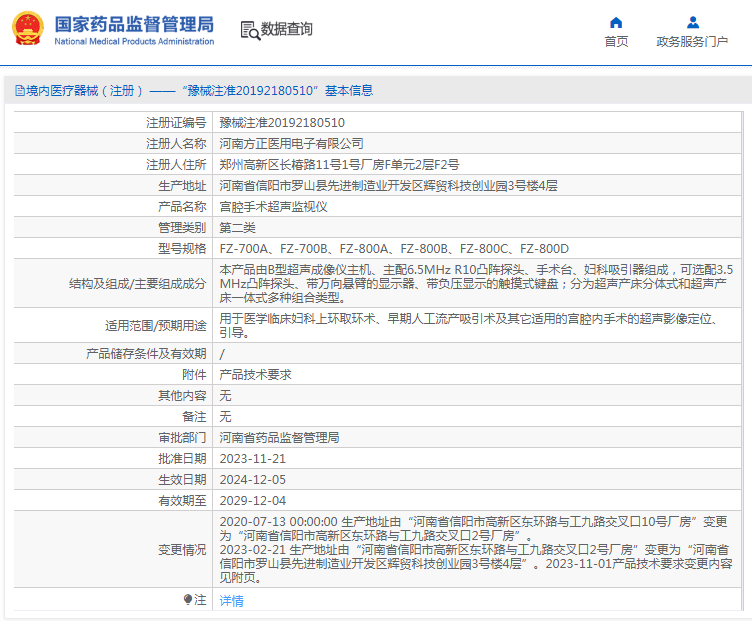Click the 首页 home icon
The image size is (752, 621).
point(616,23)
